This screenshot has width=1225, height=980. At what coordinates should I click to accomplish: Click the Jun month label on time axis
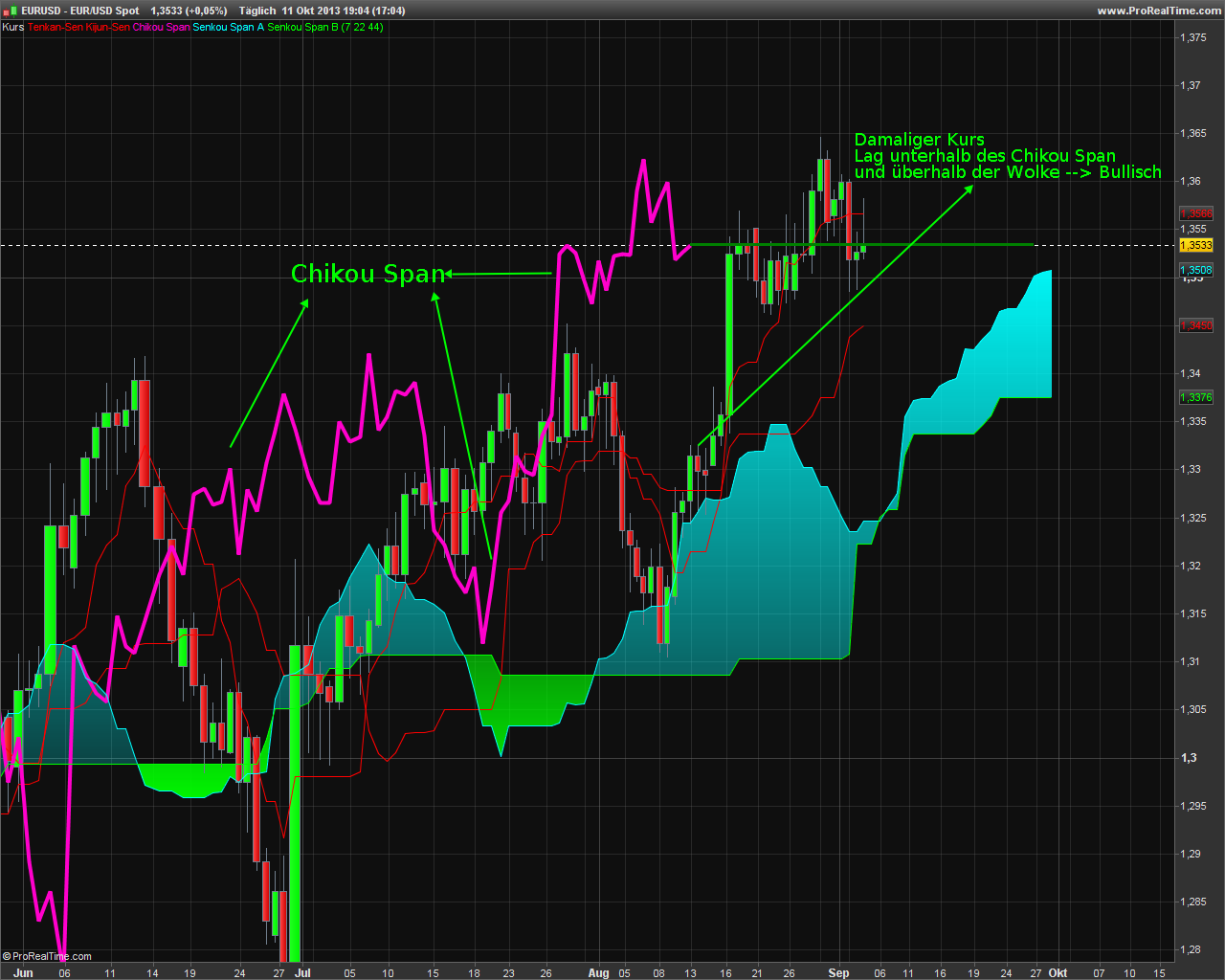pyautogui.click(x=24, y=972)
